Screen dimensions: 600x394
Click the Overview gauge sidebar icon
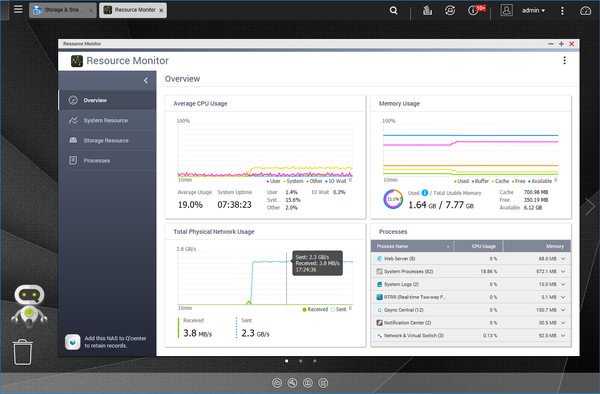(x=73, y=100)
